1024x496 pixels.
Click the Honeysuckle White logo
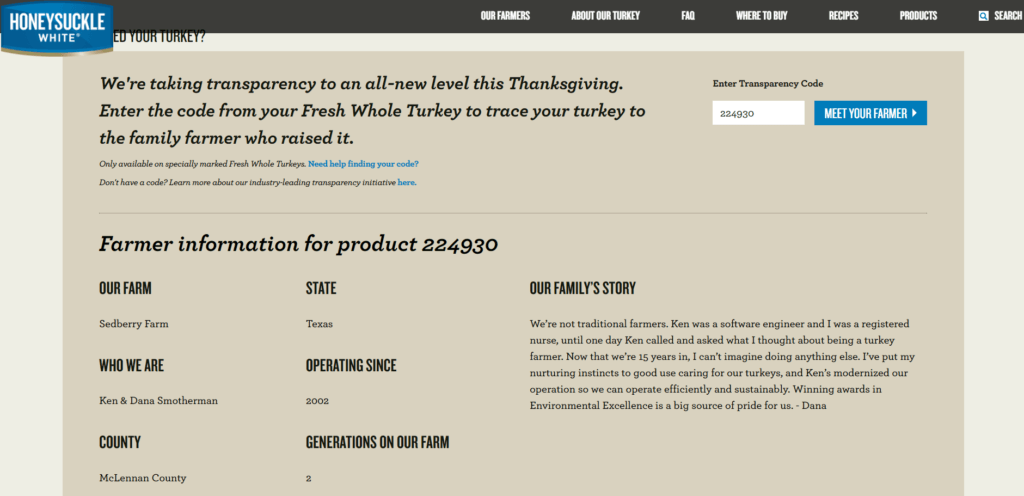(x=56, y=25)
